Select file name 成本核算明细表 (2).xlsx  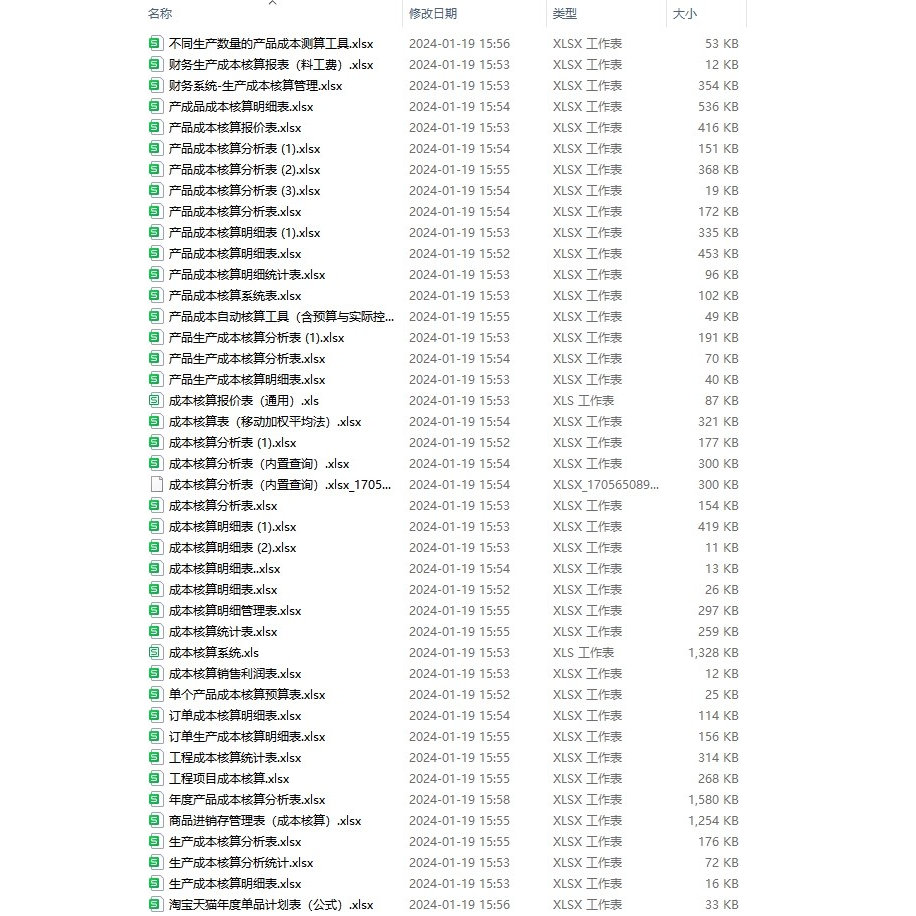click(233, 547)
